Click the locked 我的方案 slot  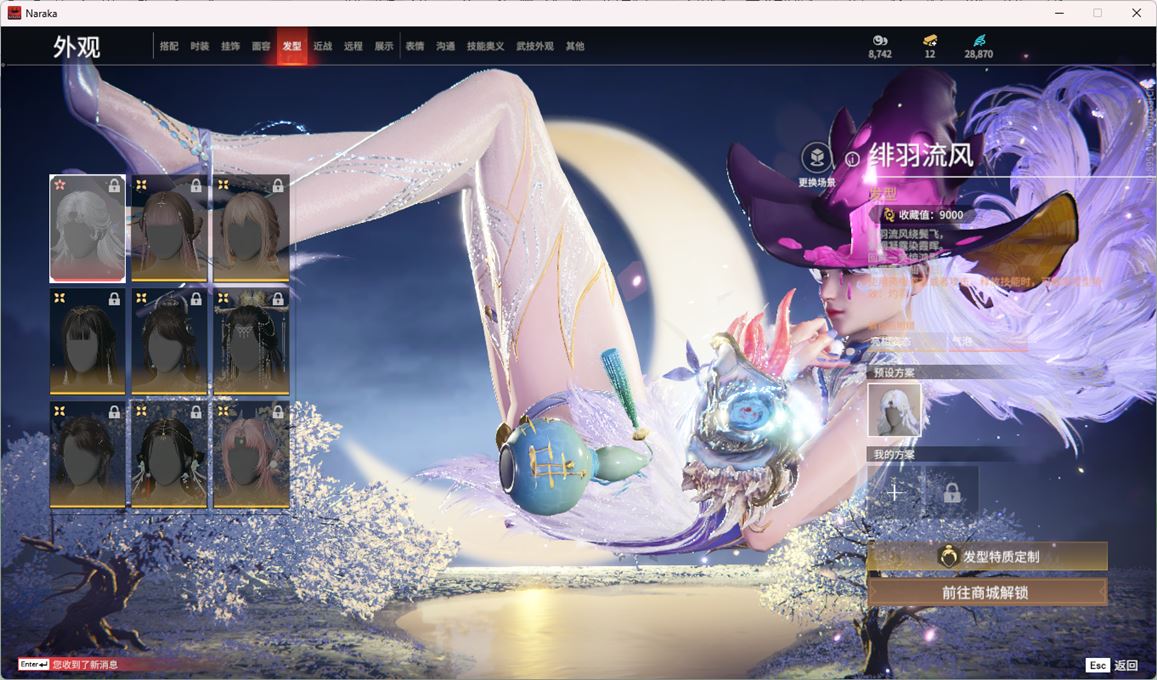tap(952, 492)
